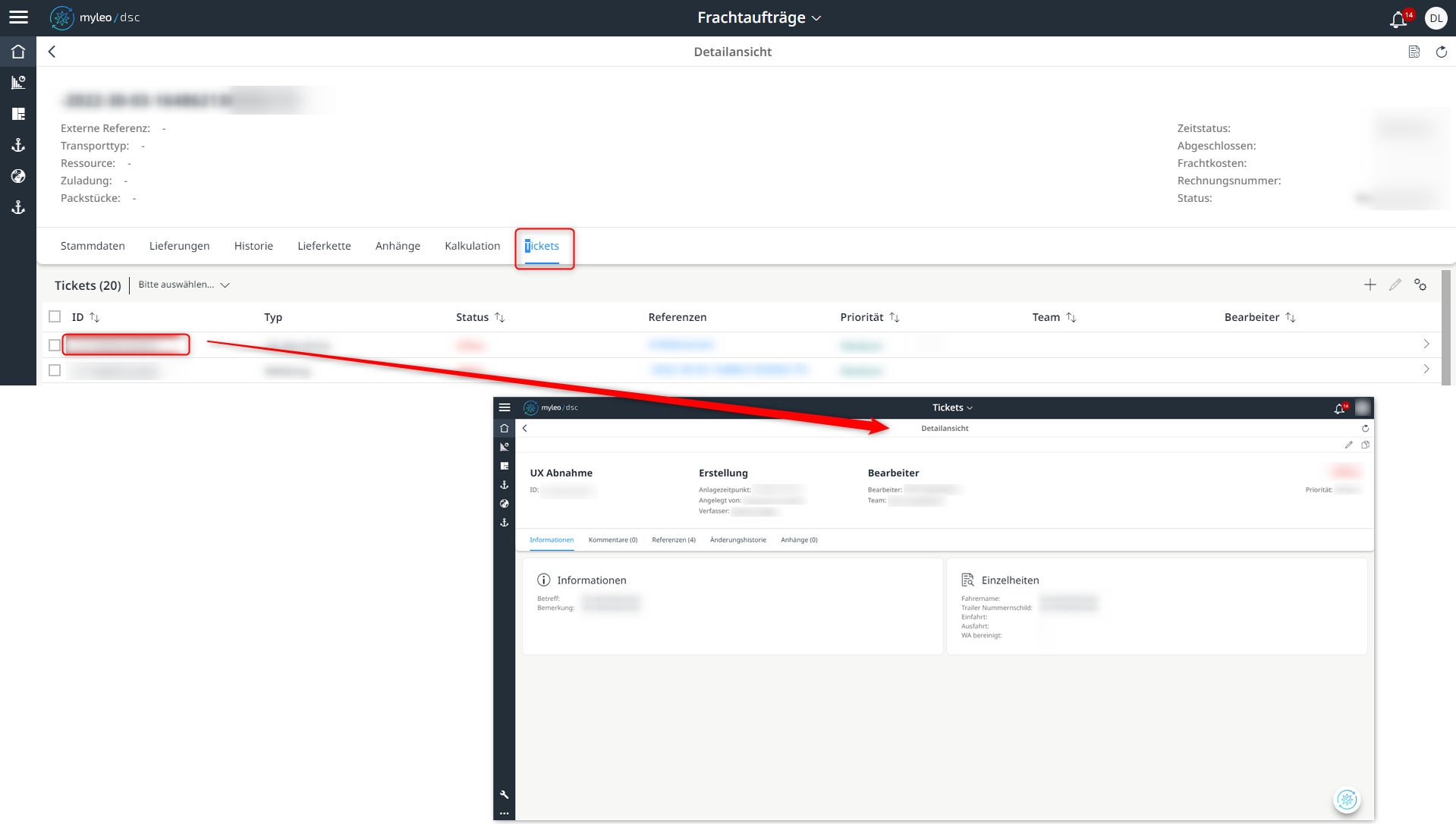Refresh the Frachtaufträge Detailansicht
The image size is (1456, 824).
[x=1442, y=52]
